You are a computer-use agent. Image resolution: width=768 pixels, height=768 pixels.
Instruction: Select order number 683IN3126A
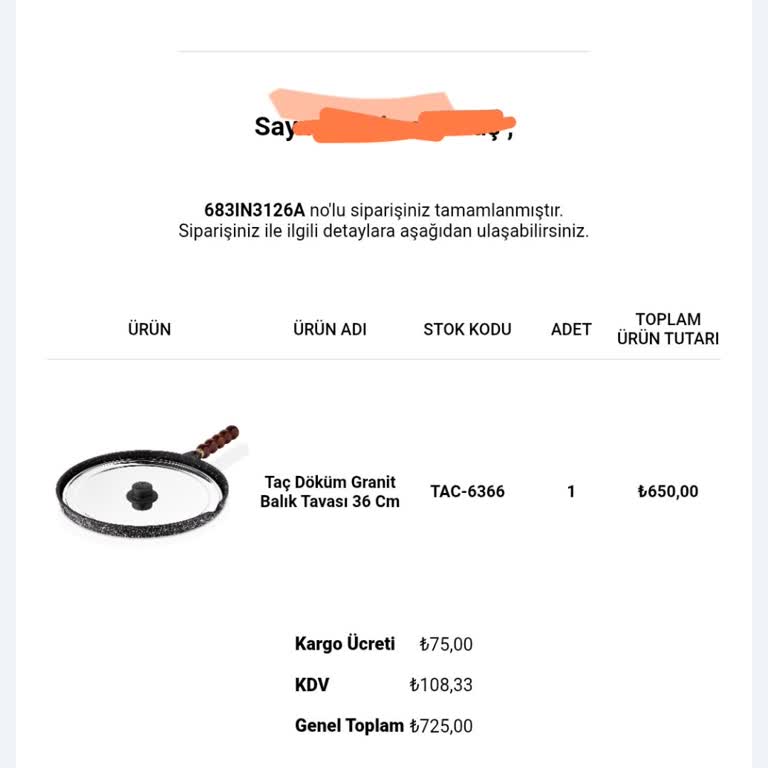coord(254,210)
